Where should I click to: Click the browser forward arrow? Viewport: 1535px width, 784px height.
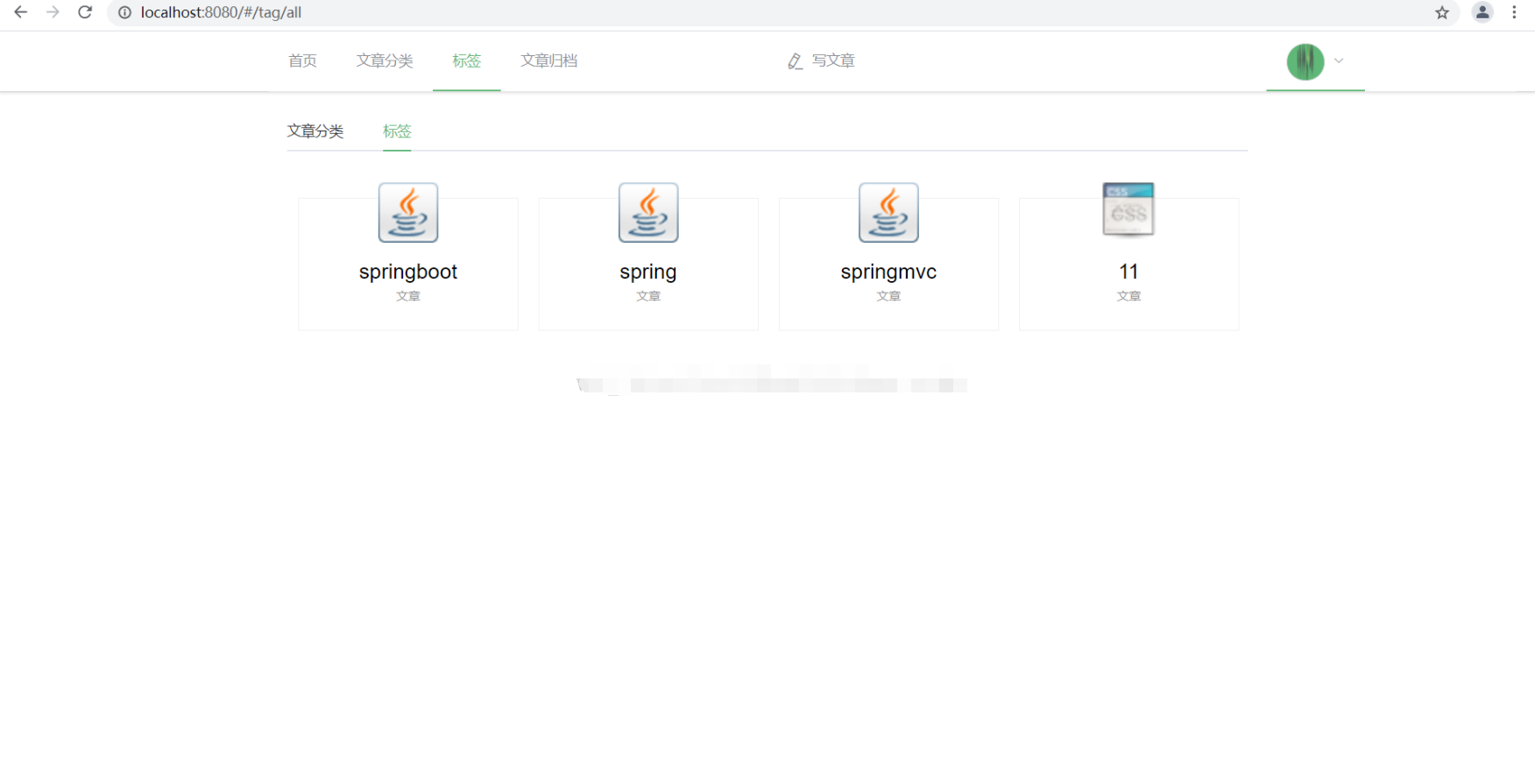(x=53, y=12)
